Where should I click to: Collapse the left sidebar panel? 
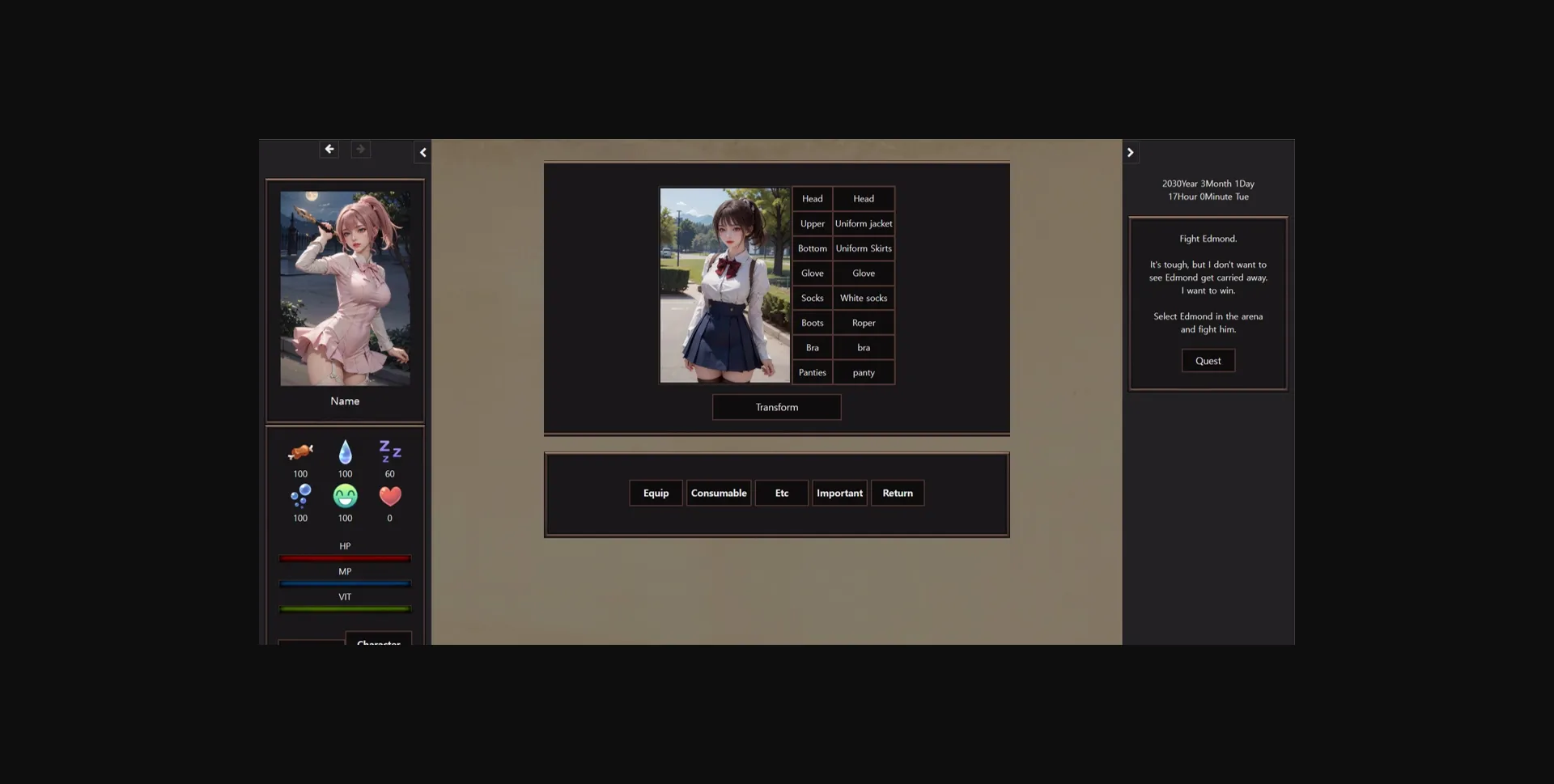[x=422, y=153]
